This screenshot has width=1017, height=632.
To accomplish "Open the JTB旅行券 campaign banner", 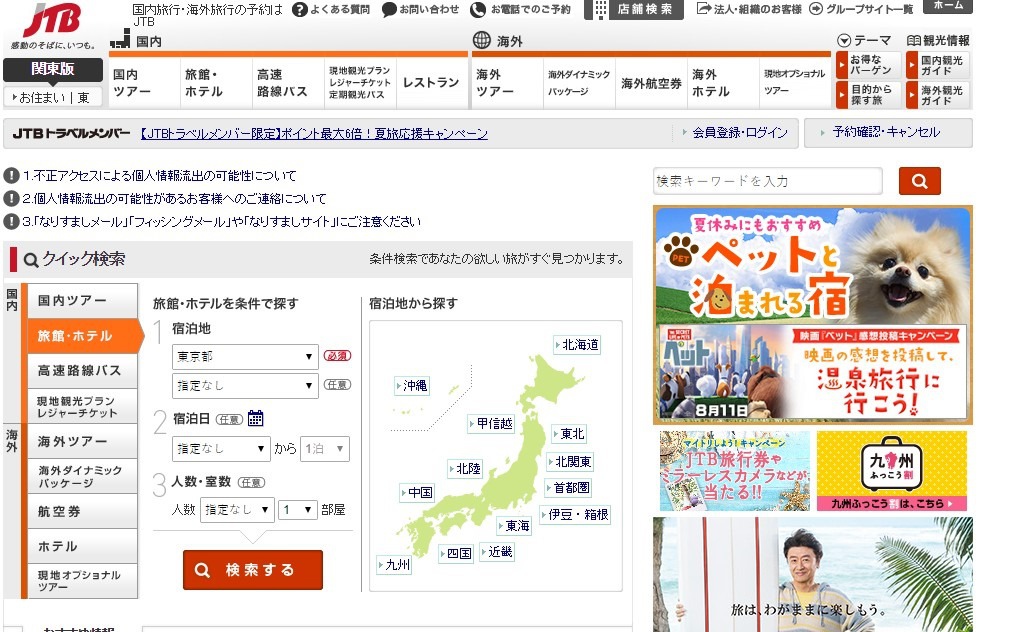I will 735,471.
